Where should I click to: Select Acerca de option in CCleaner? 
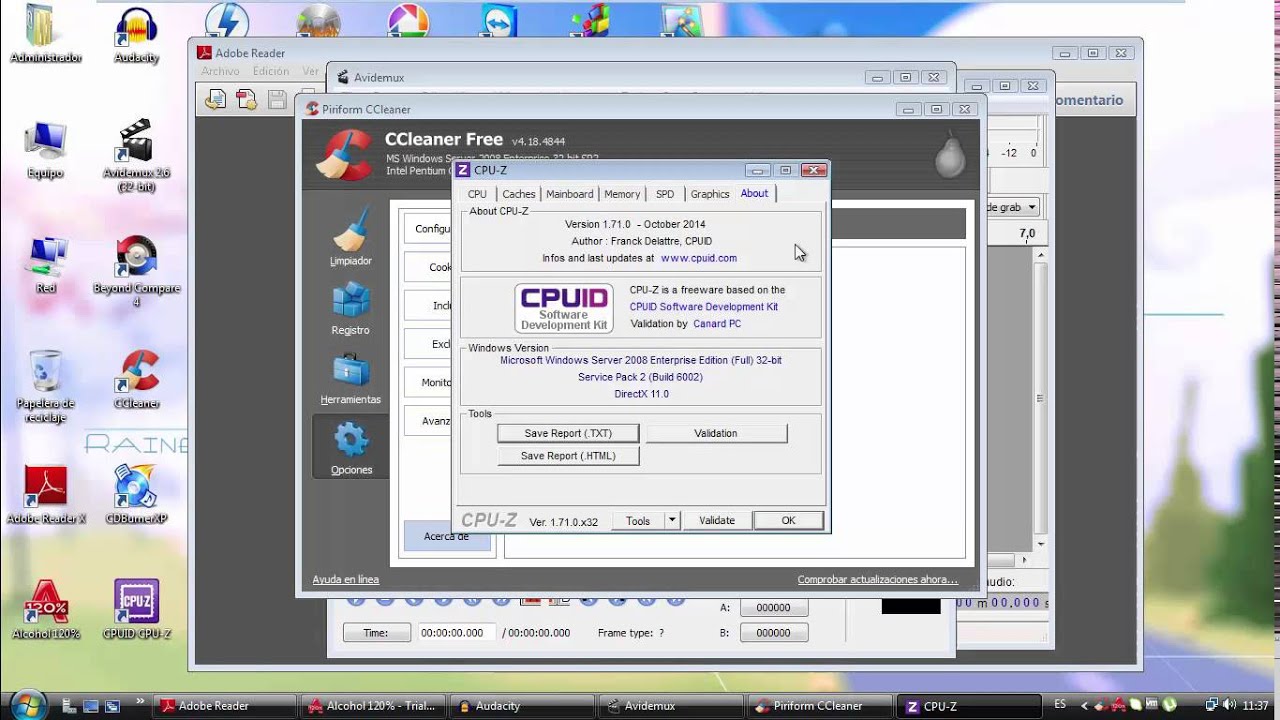447,536
